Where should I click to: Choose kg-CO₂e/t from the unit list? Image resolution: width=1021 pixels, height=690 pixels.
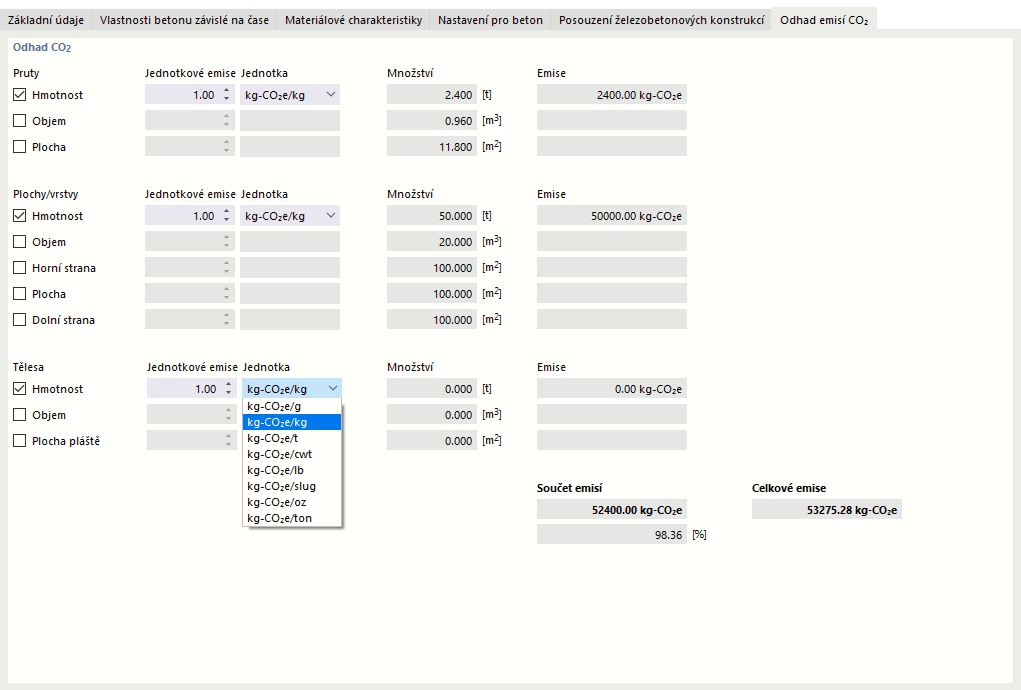coord(292,438)
